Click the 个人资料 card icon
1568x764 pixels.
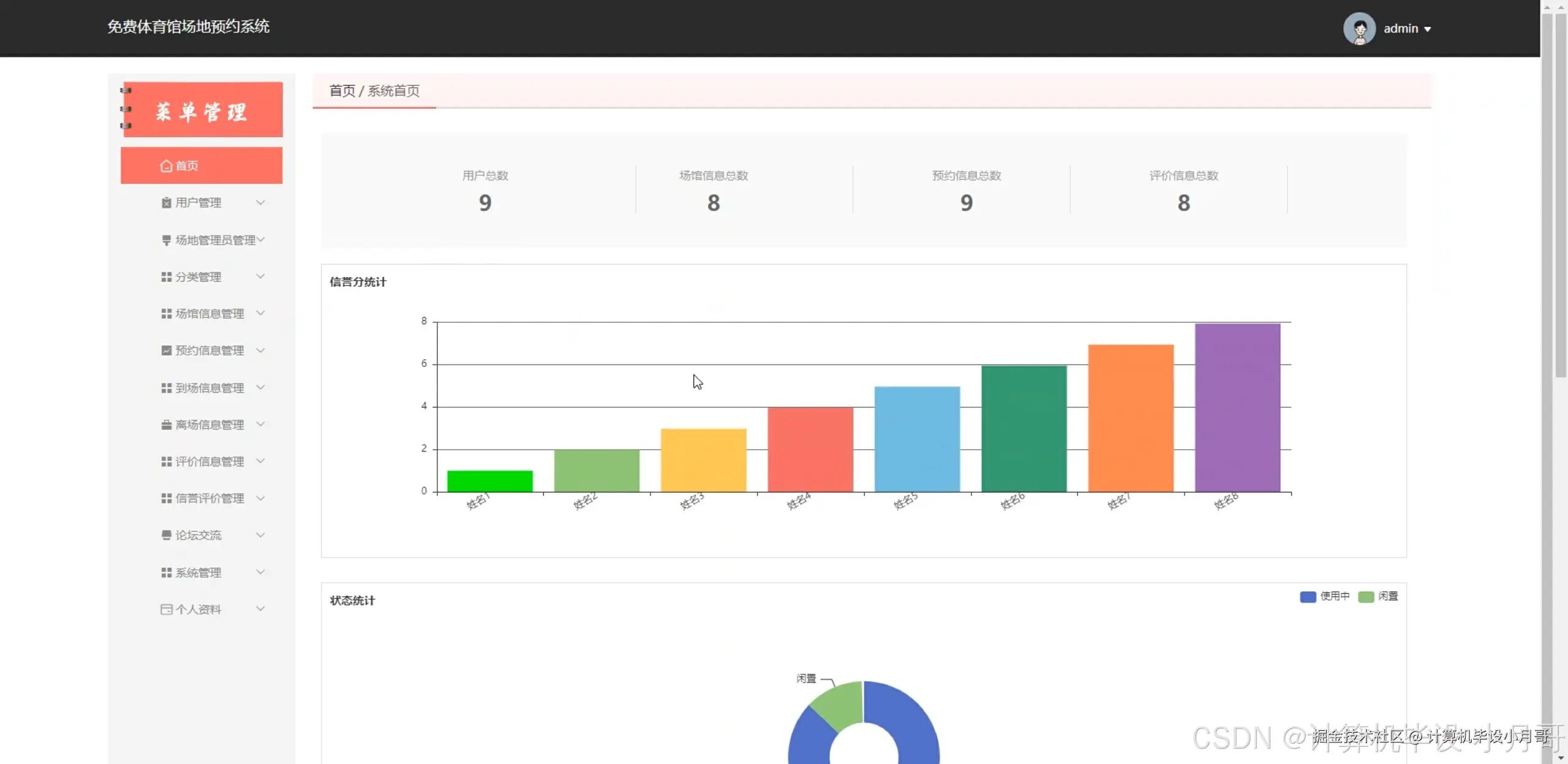[166, 609]
